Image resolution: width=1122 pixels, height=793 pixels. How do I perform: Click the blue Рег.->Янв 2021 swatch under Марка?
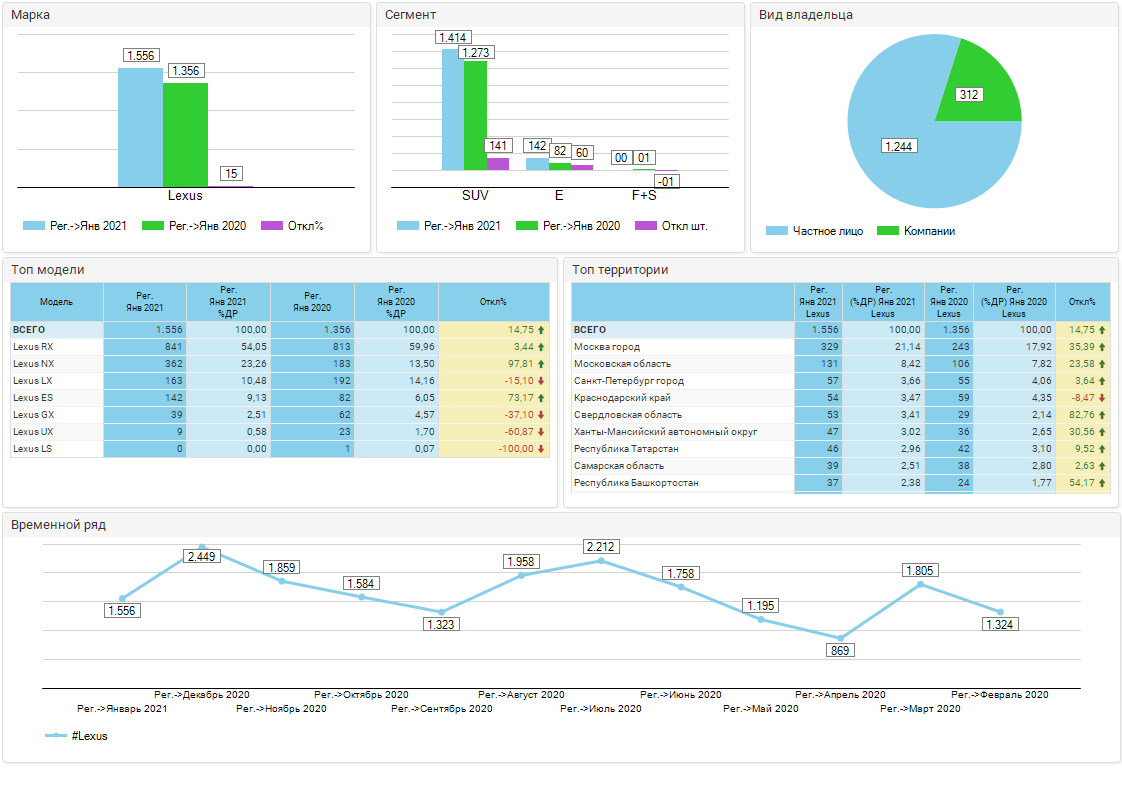point(34,226)
